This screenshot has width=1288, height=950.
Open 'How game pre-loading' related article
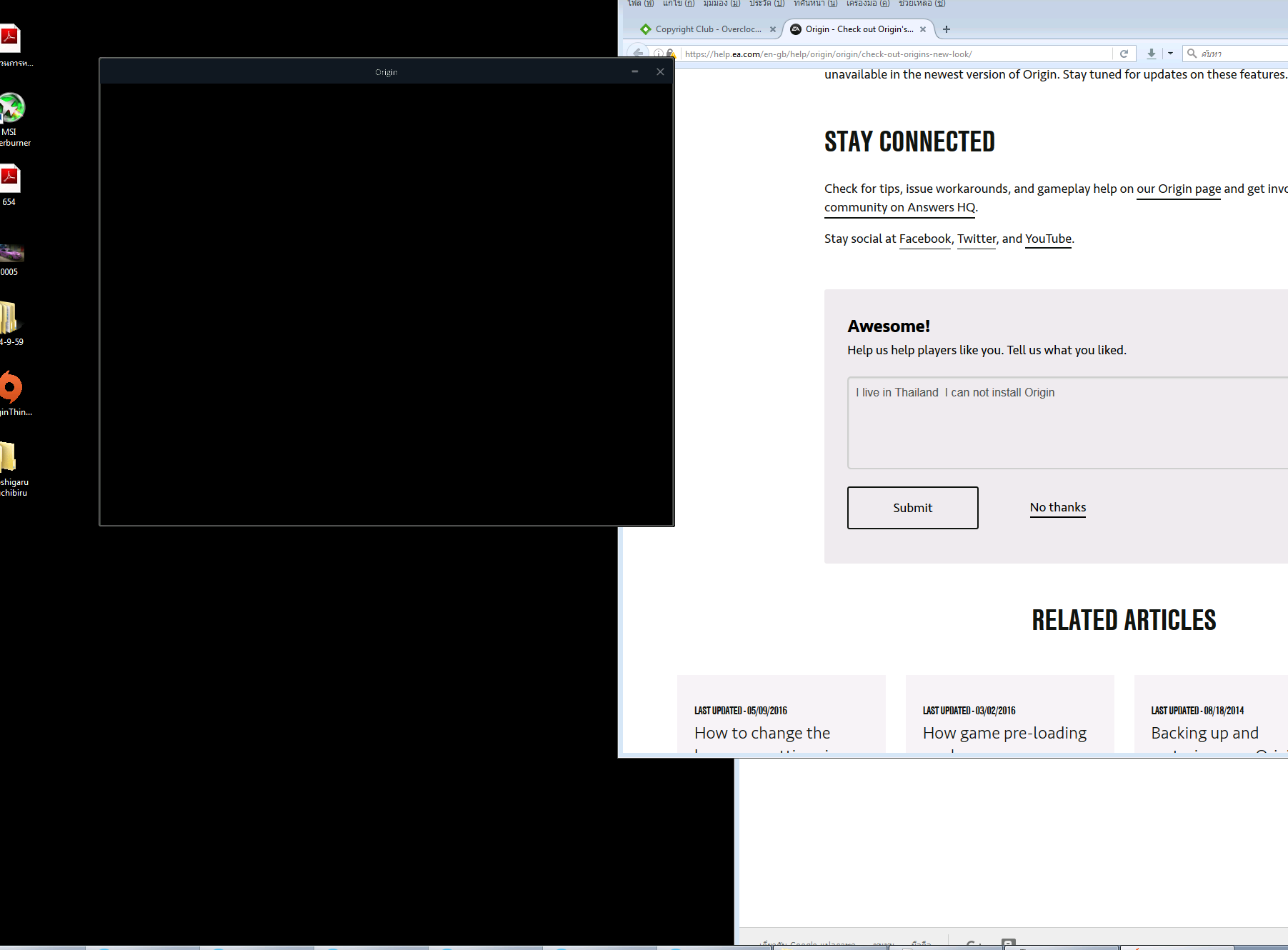pos(1004,733)
